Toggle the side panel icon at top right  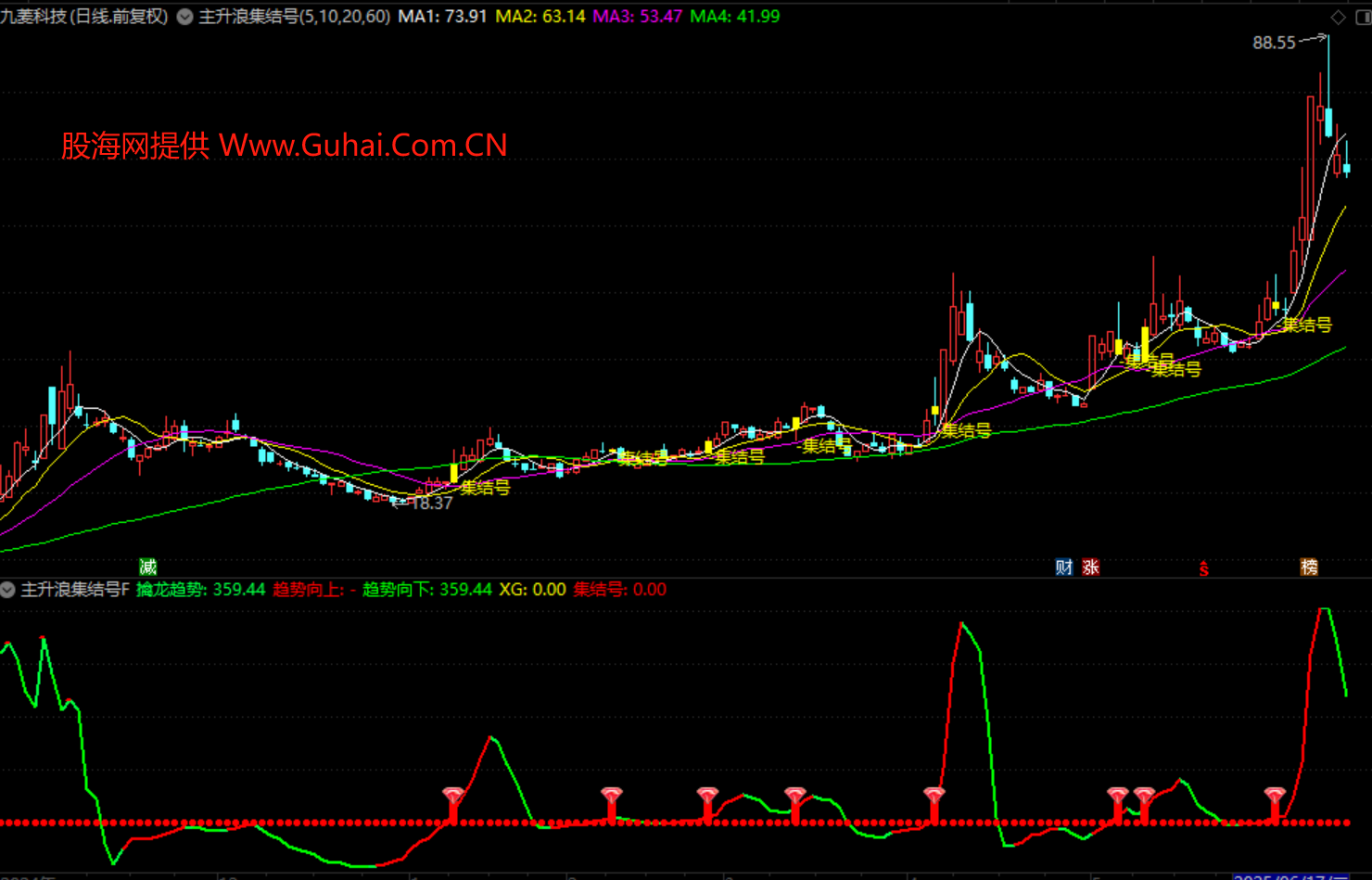[x=1364, y=17]
